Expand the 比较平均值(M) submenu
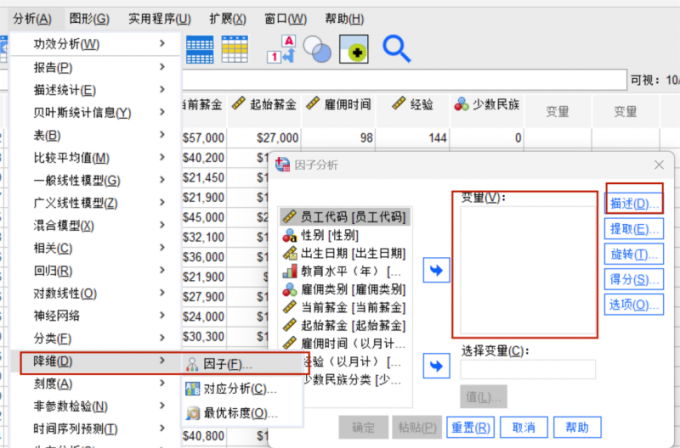This screenshot has width=680, height=448. click(95, 158)
